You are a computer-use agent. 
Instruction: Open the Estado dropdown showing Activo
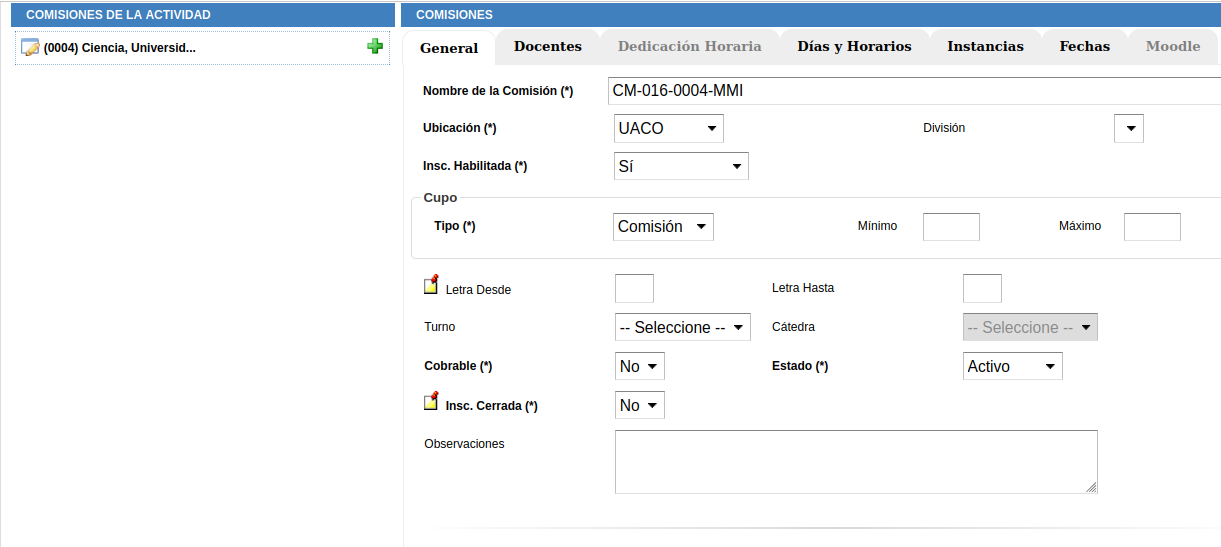click(x=1012, y=366)
